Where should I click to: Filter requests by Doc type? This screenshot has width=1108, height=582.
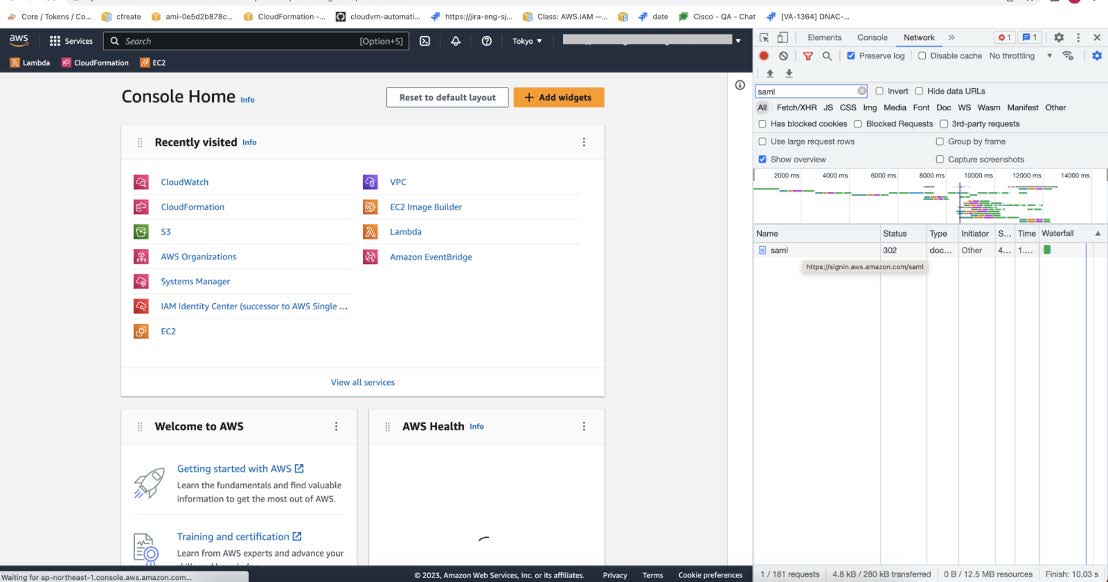click(943, 107)
